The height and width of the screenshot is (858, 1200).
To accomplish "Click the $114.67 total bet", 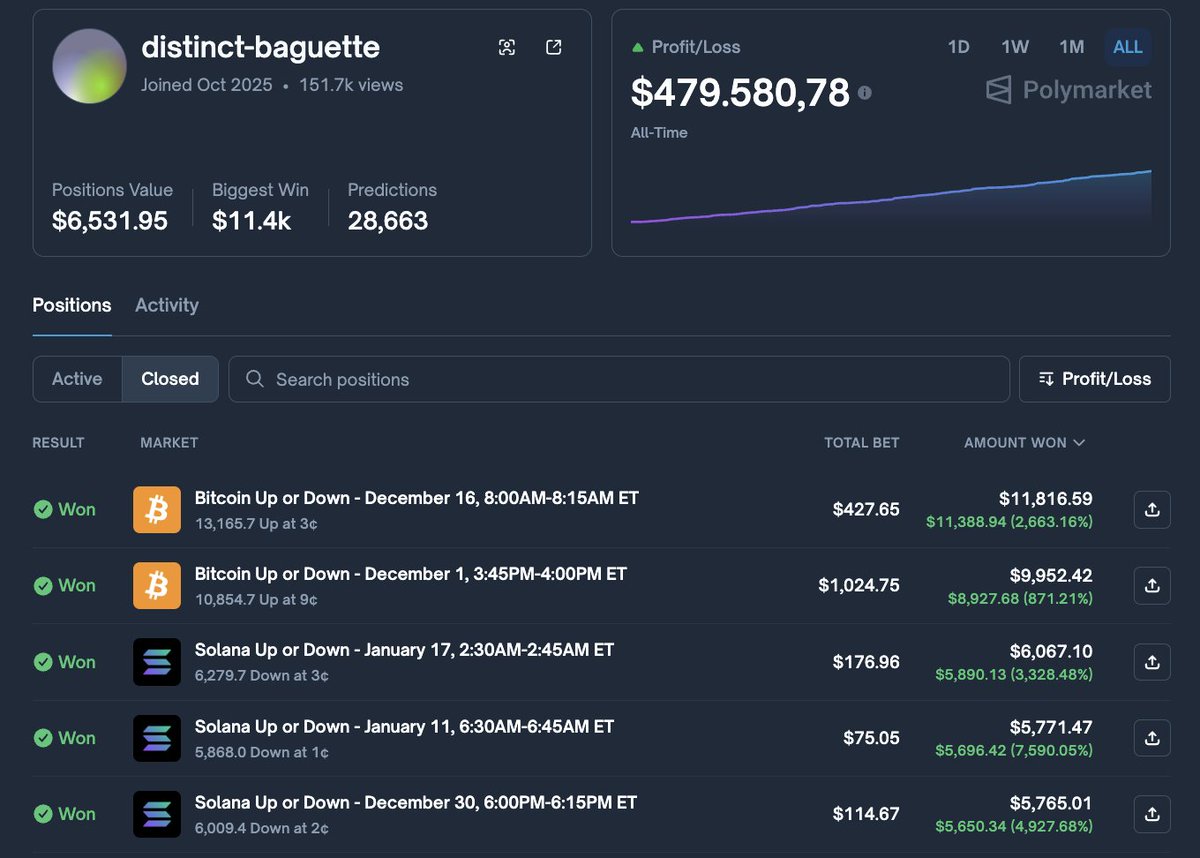I will coord(866,814).
